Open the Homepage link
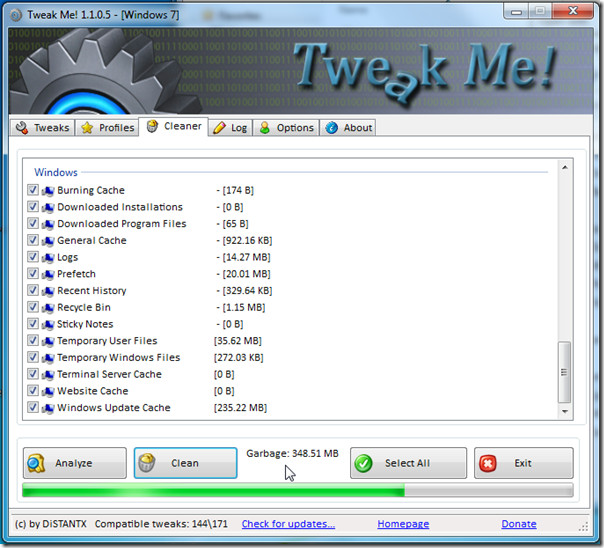 click(403, 524)
